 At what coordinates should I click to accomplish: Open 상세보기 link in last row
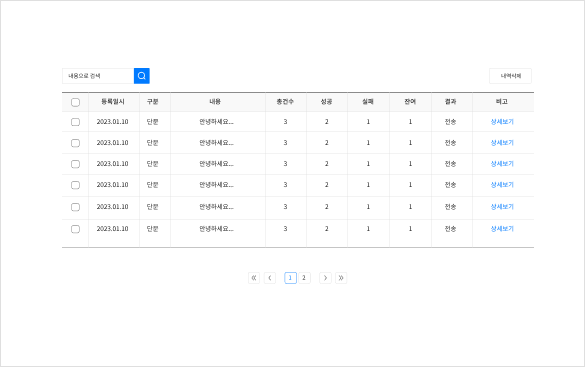point(502,229)
